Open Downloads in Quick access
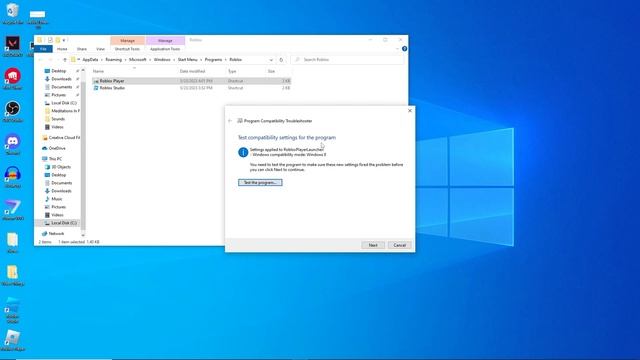Viewport: 640px width, 360px height. (x=61, y=79)
